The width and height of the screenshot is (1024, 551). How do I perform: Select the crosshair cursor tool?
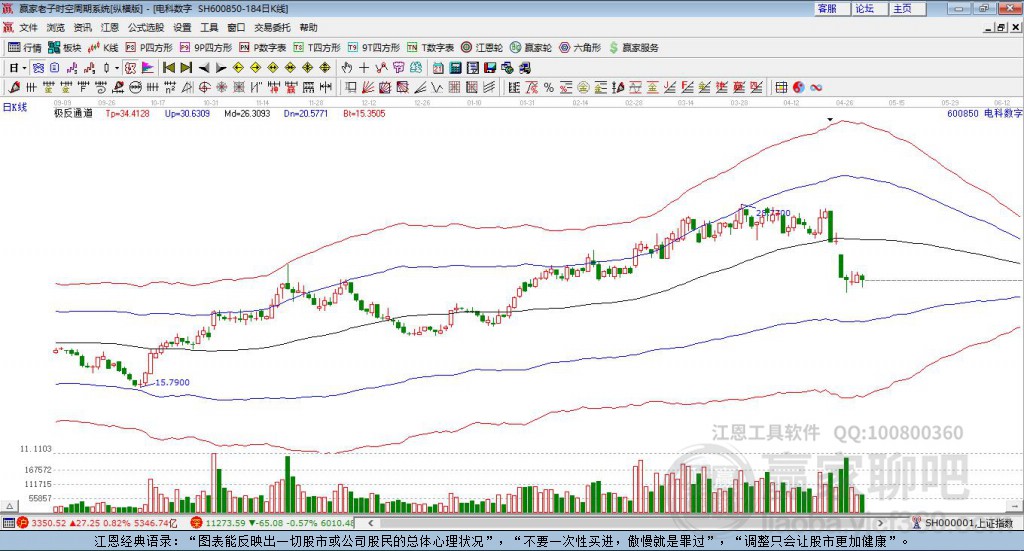coord(364,68)
